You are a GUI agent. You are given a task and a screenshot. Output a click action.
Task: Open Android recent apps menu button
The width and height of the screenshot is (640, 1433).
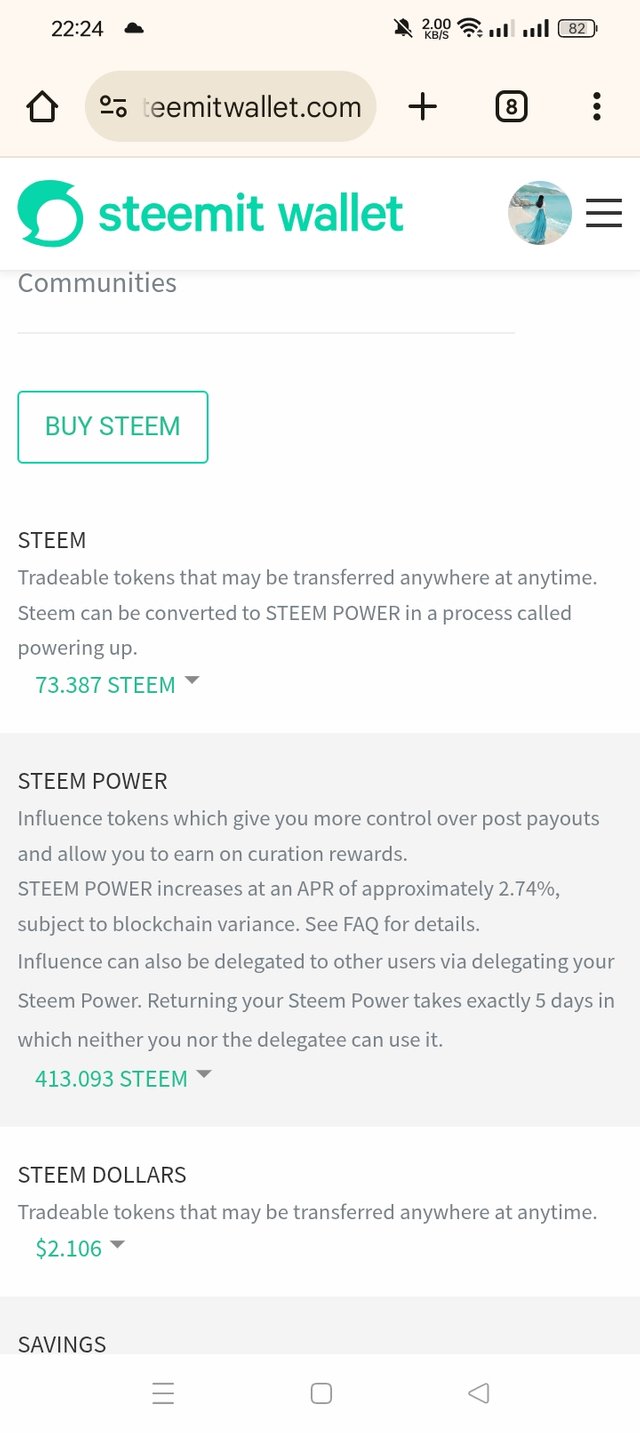(x=163, y=1393)
